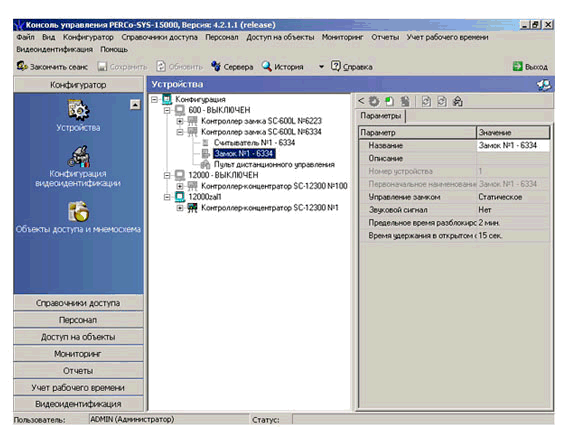Select the tree item Замок №1 - 6334
The width and height of the screenshot is (575, 441).
244,154
